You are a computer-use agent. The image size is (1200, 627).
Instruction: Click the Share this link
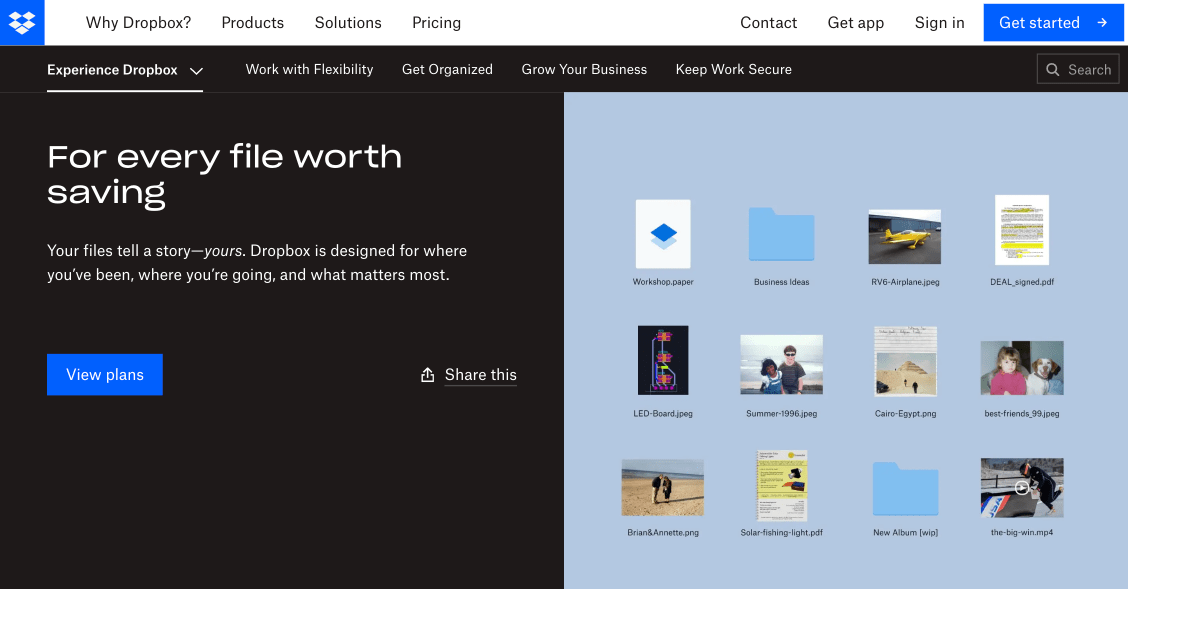[480, 374]
